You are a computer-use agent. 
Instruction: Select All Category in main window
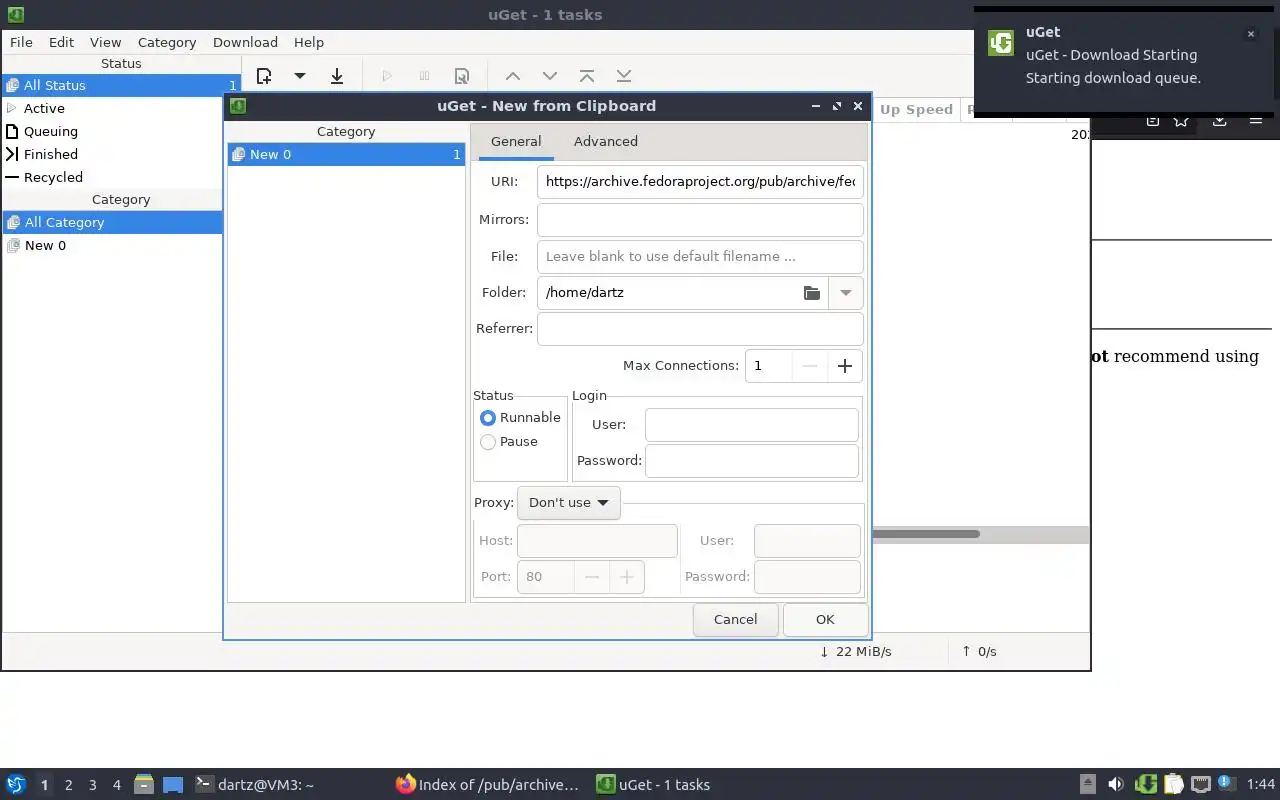(112, 222)
